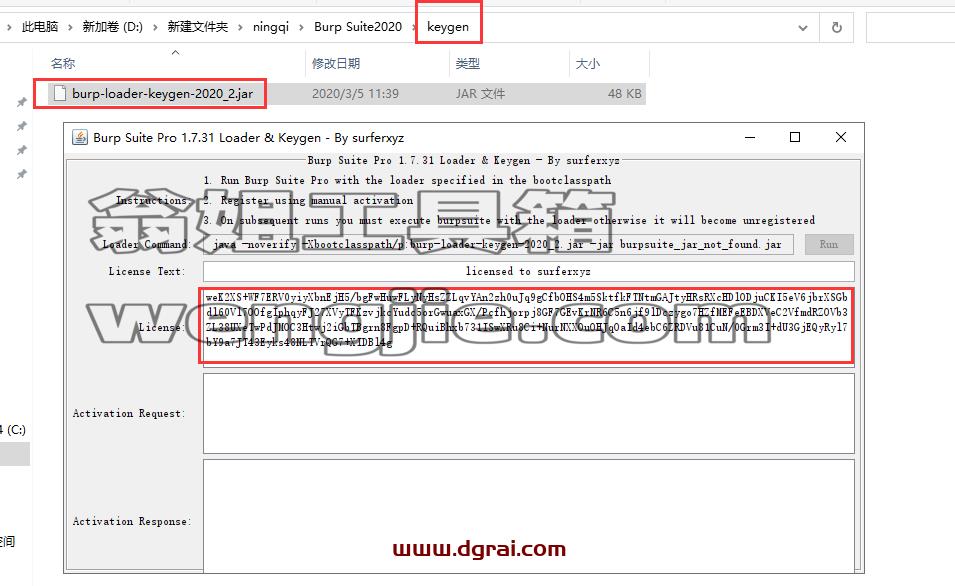Minimize the Burp Suite keygen window
This screenshot has height=586, width=955.
(750, 138)
